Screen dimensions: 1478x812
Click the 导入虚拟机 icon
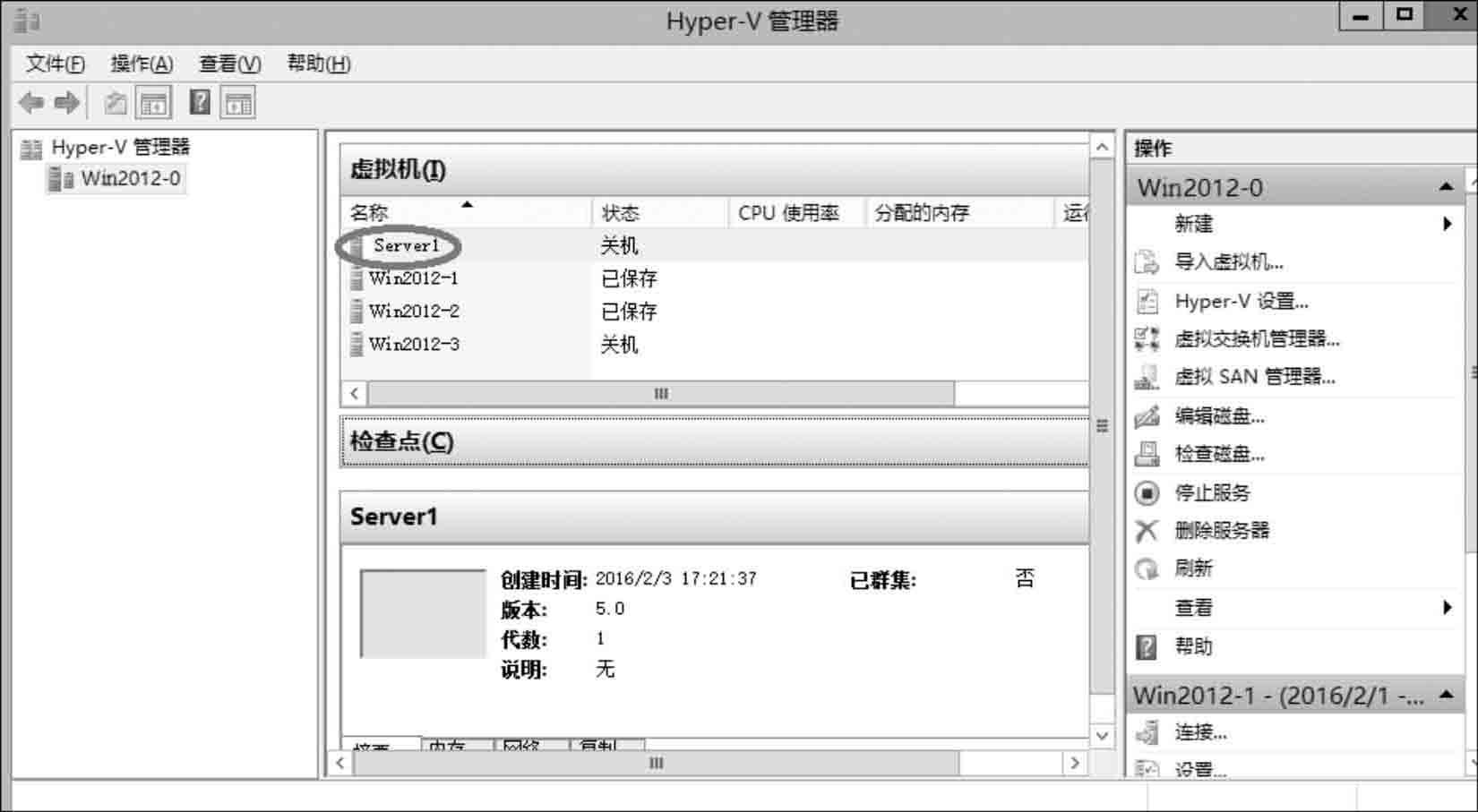click(1147, 262)
